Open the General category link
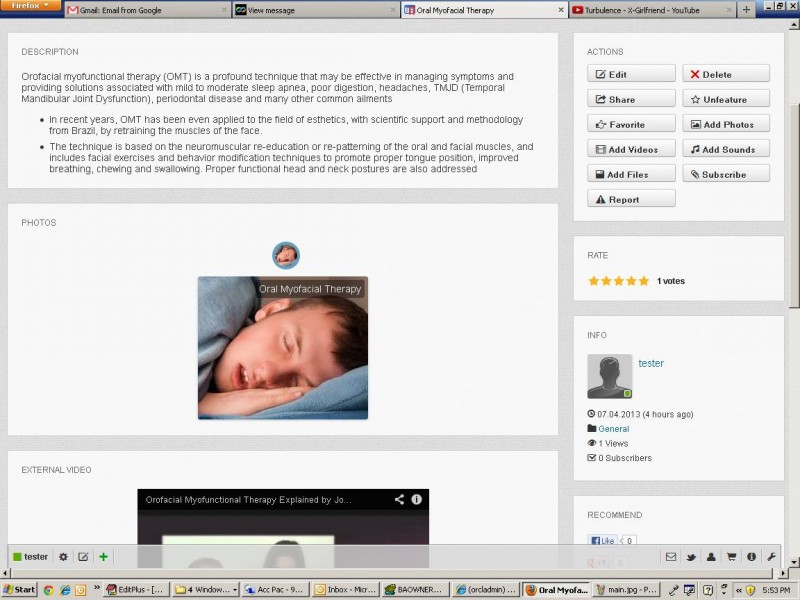 613,429
